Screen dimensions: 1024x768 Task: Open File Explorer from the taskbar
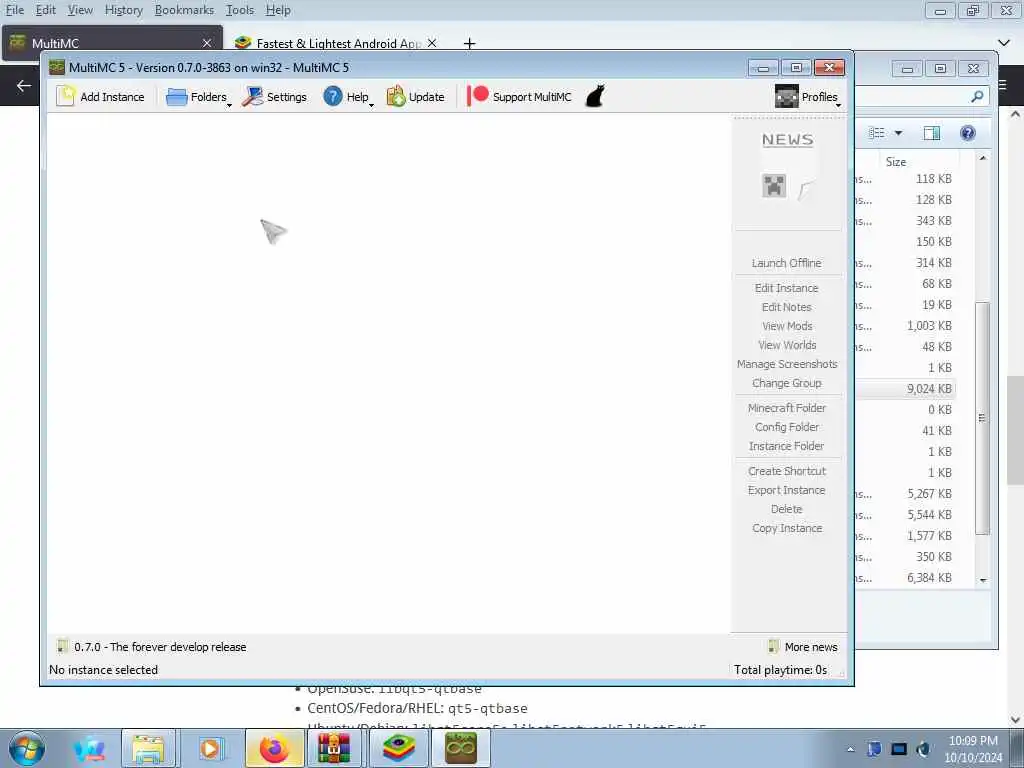pyautogui.click(x=148, y=748)
